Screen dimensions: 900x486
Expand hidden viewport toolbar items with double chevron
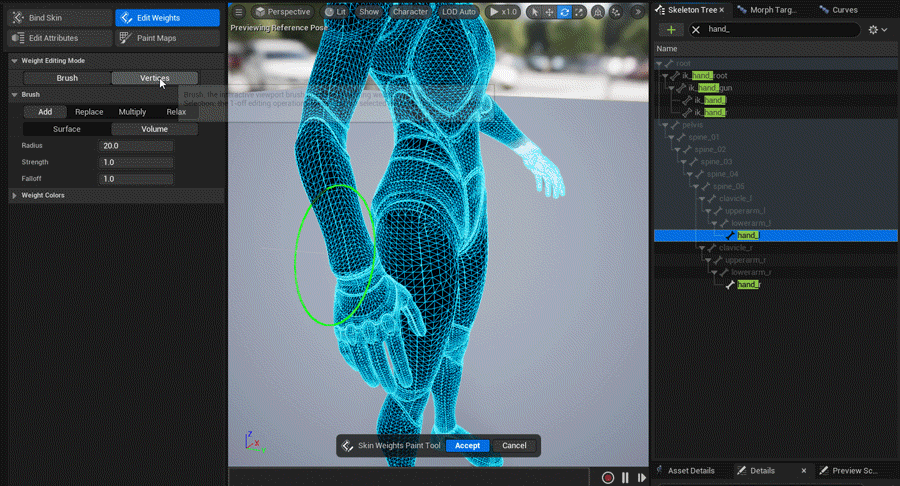point(638,11)
